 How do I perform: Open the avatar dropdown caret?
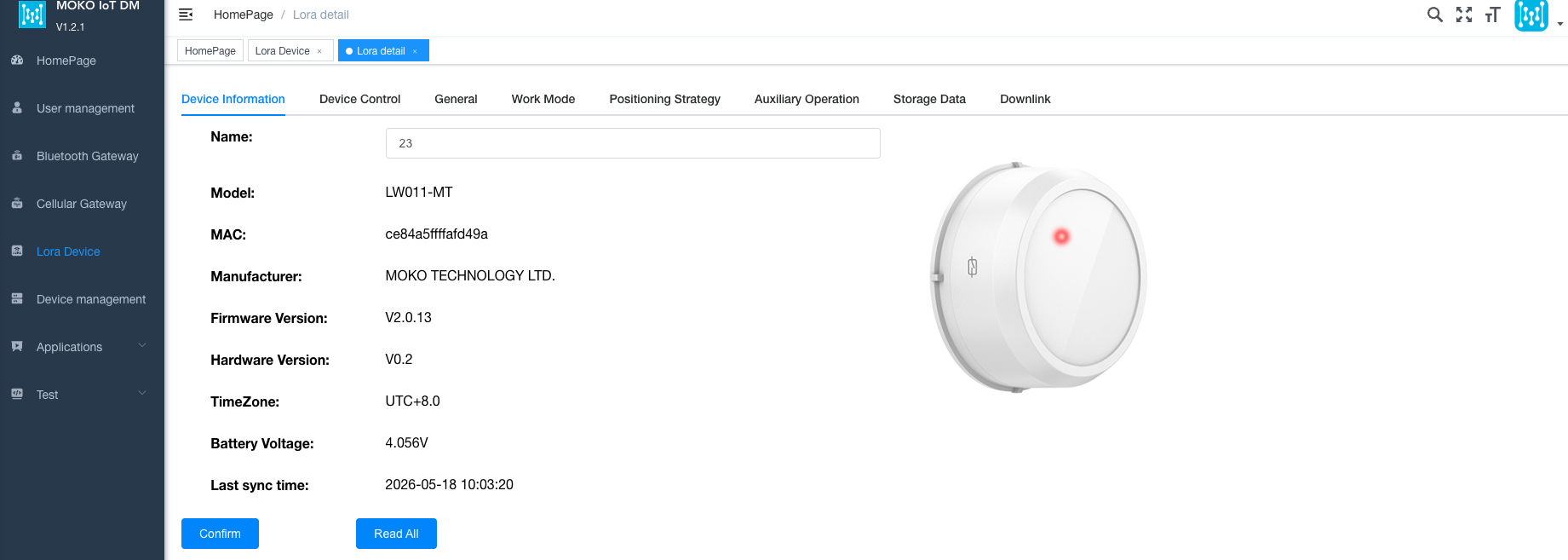pyautogui.click(x=1559, y=24)
